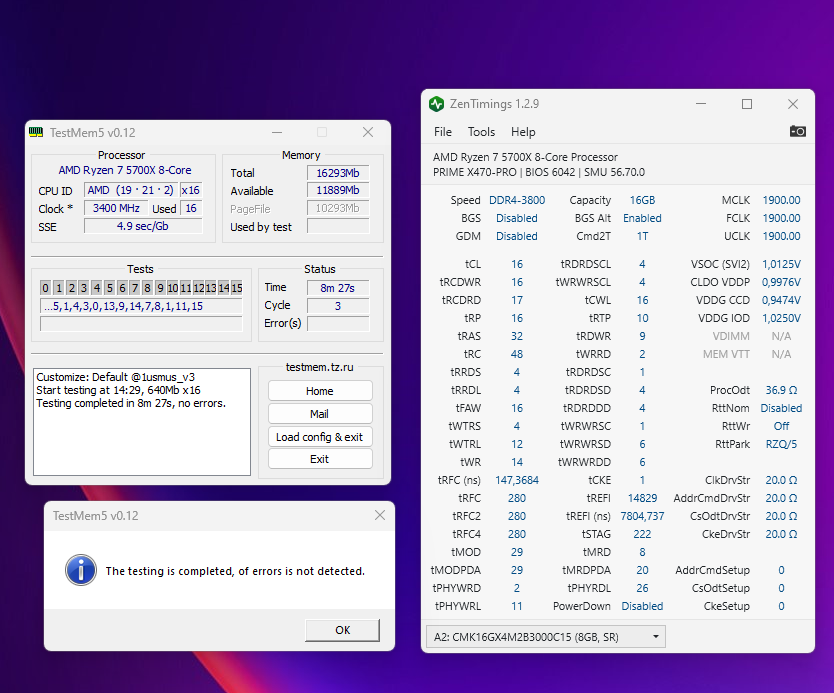Click the Time field showing 8m 27s
Viewport: 834px width, 693px height.
338,288
